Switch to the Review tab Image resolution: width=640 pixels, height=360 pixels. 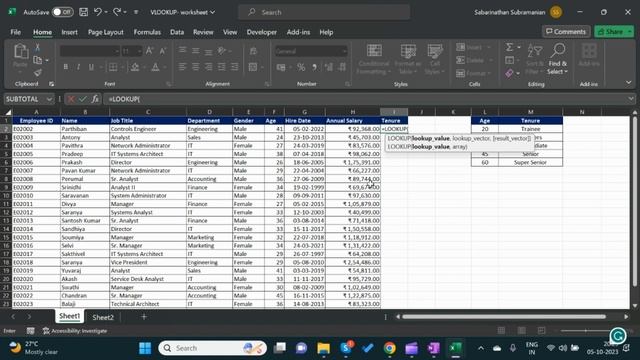coord(203,32)
